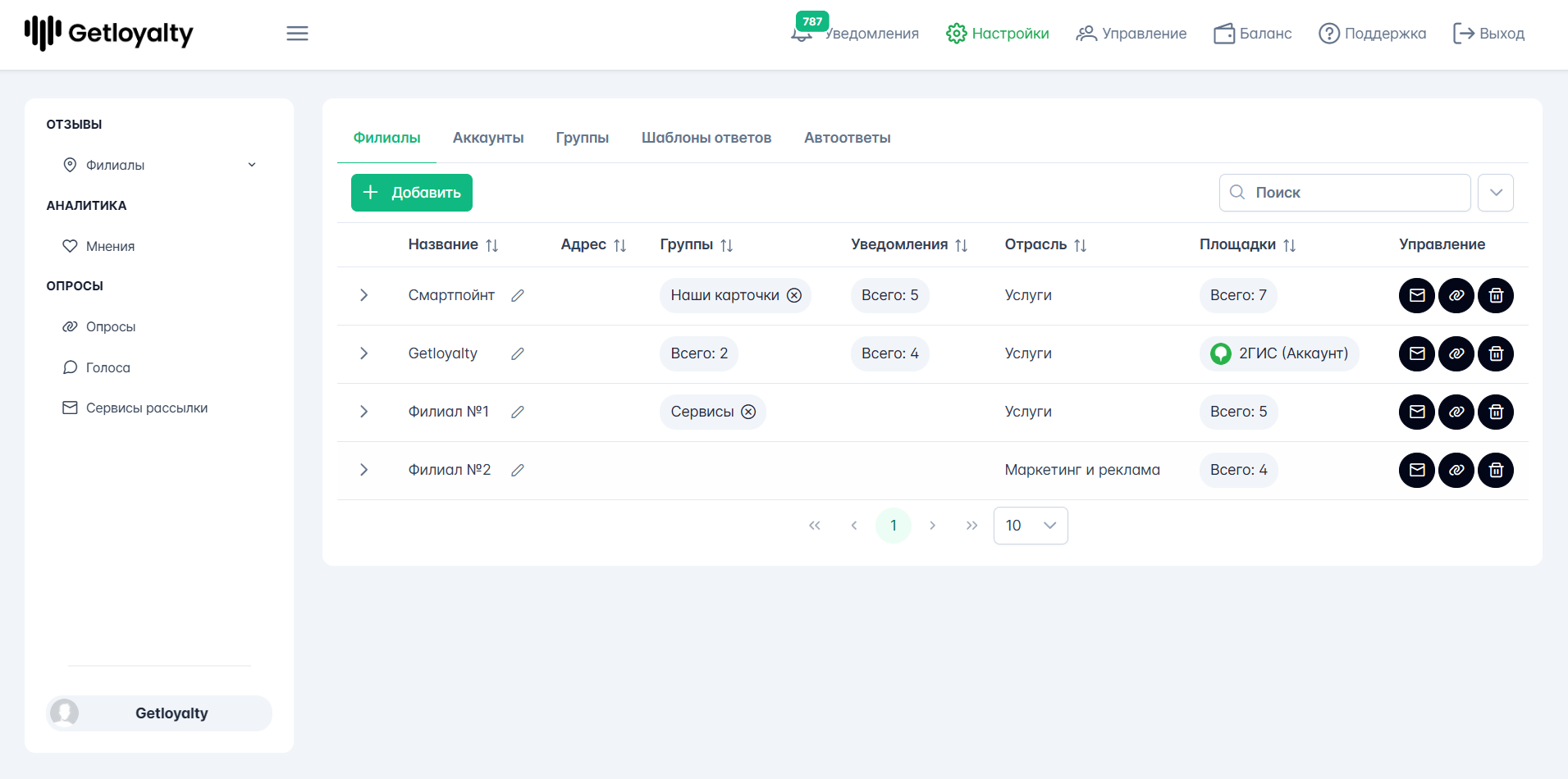This screenshot has width=1568, height=779.
Task: Sort table by Адрес column
Action: pos(620,245)
